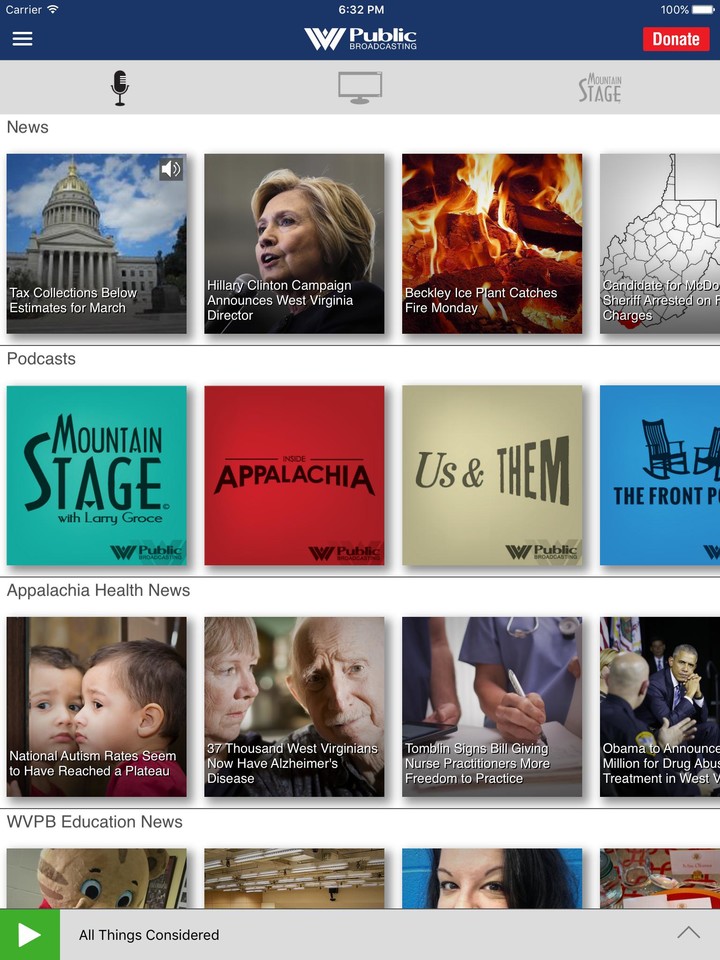Screen dimensions: 720x960
Task: Open Candidate for Sheriff Arrested story
Action: pyautogui.click(x=660, y=244)
